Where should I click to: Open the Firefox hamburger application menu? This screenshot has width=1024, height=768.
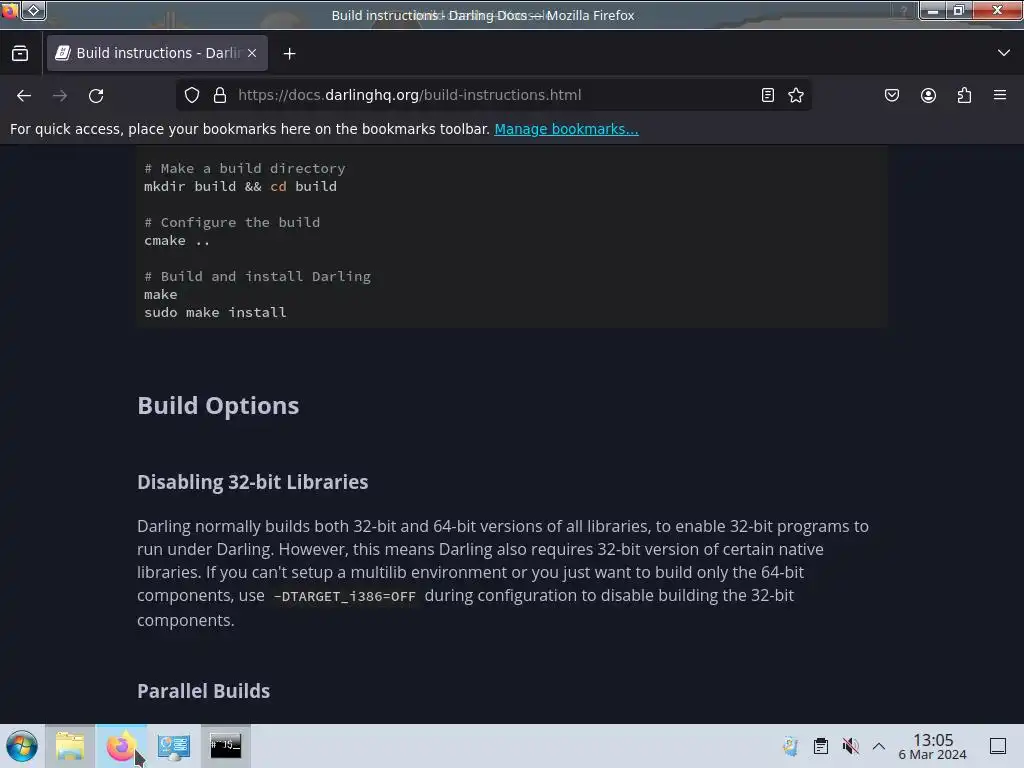click(1000, 95)
